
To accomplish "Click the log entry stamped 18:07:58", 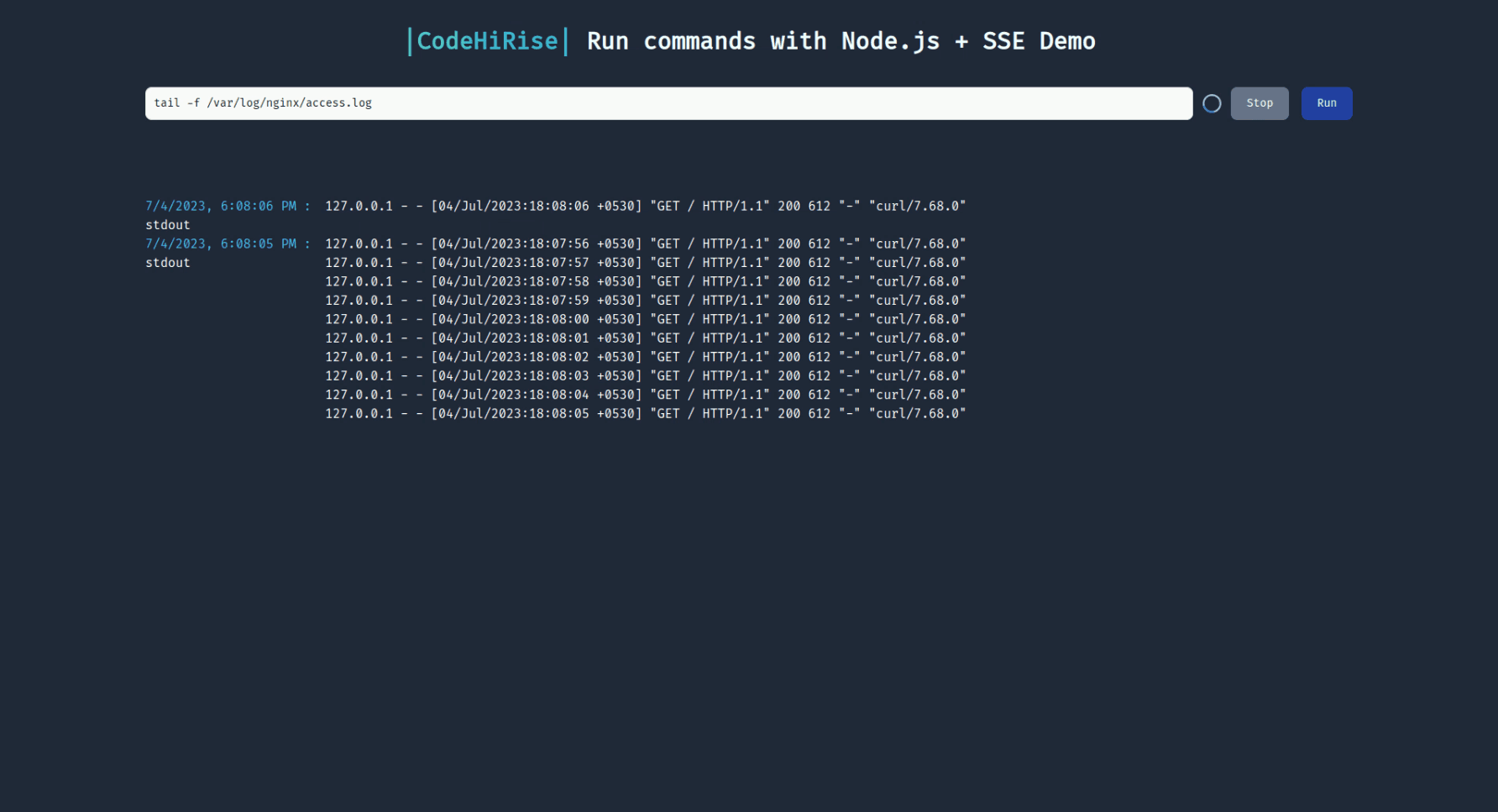I will [x=645, y=281].
